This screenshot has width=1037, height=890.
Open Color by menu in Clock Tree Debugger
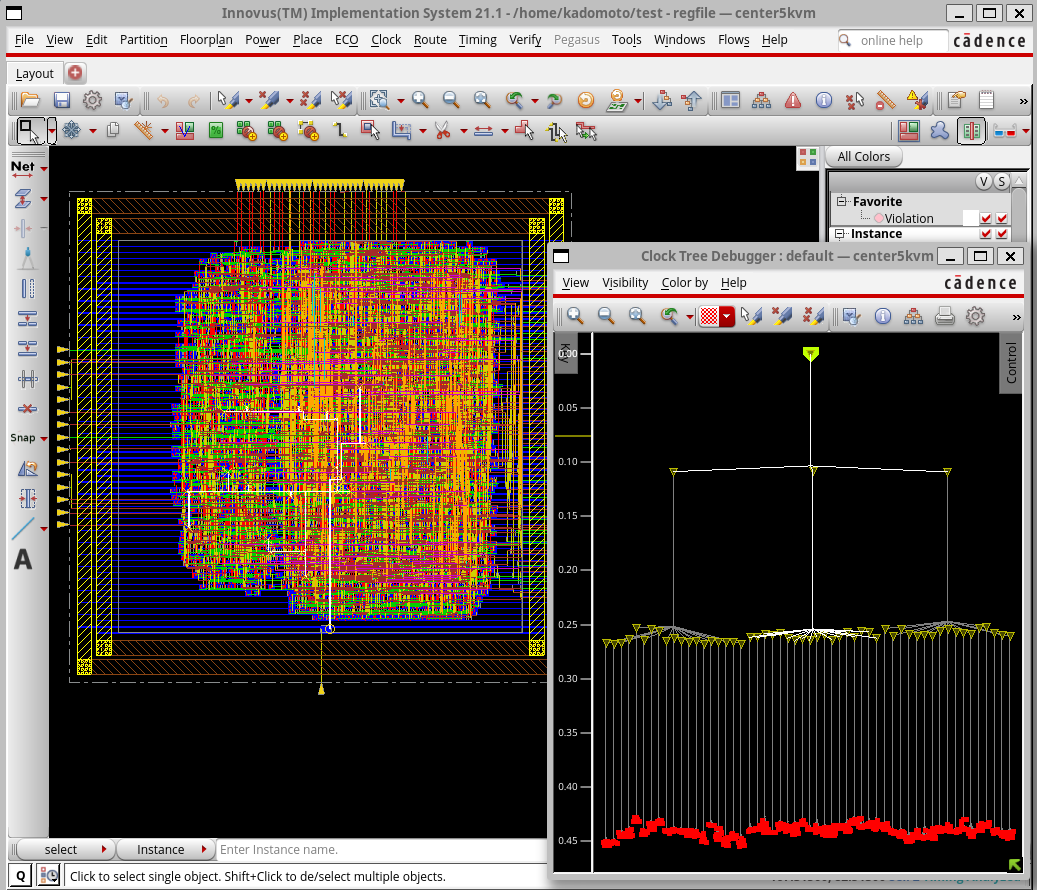(x=684, y=282)
